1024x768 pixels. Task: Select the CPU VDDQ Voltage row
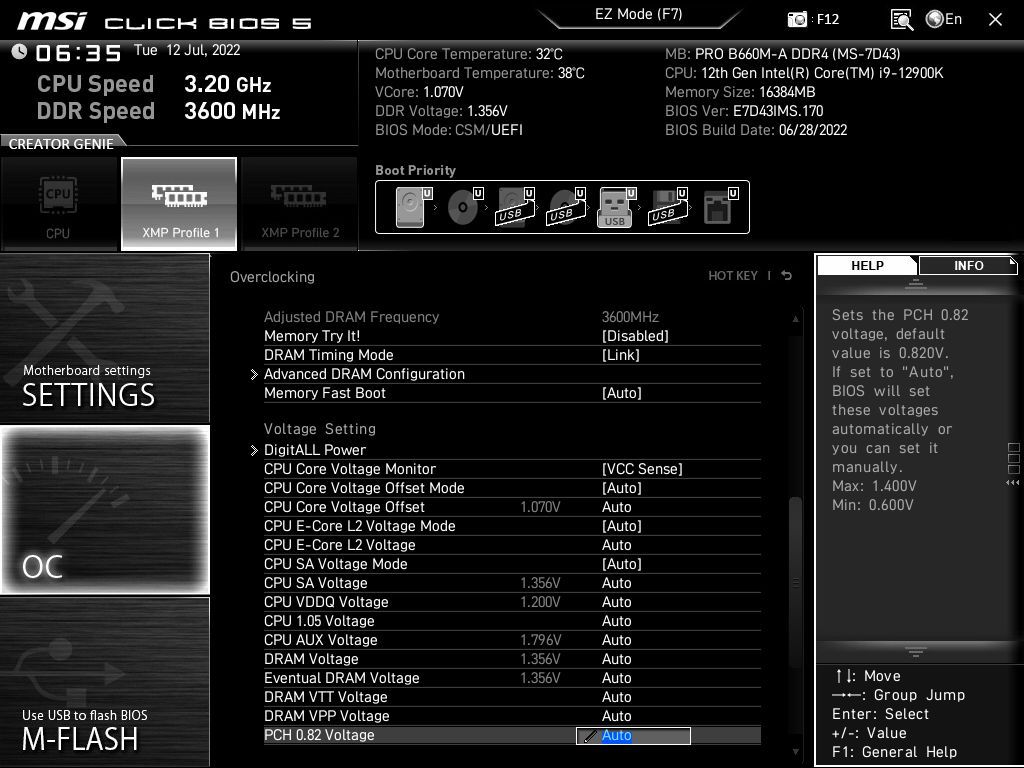pyautogui.click(x=513, y=601)
